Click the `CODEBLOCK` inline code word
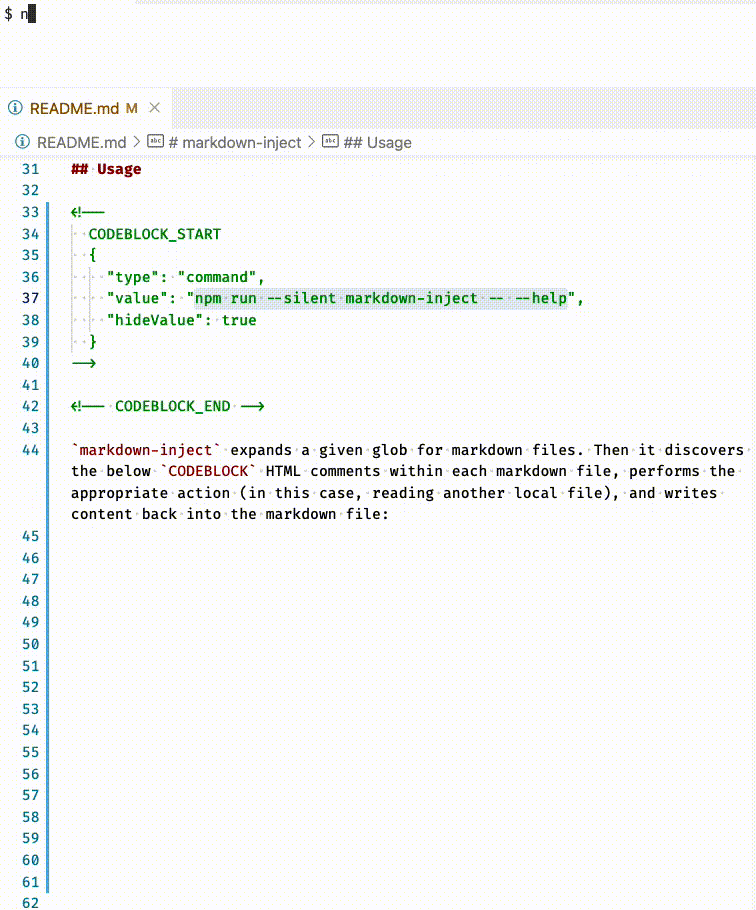756x910 pixels. click(x=208, y=471)
